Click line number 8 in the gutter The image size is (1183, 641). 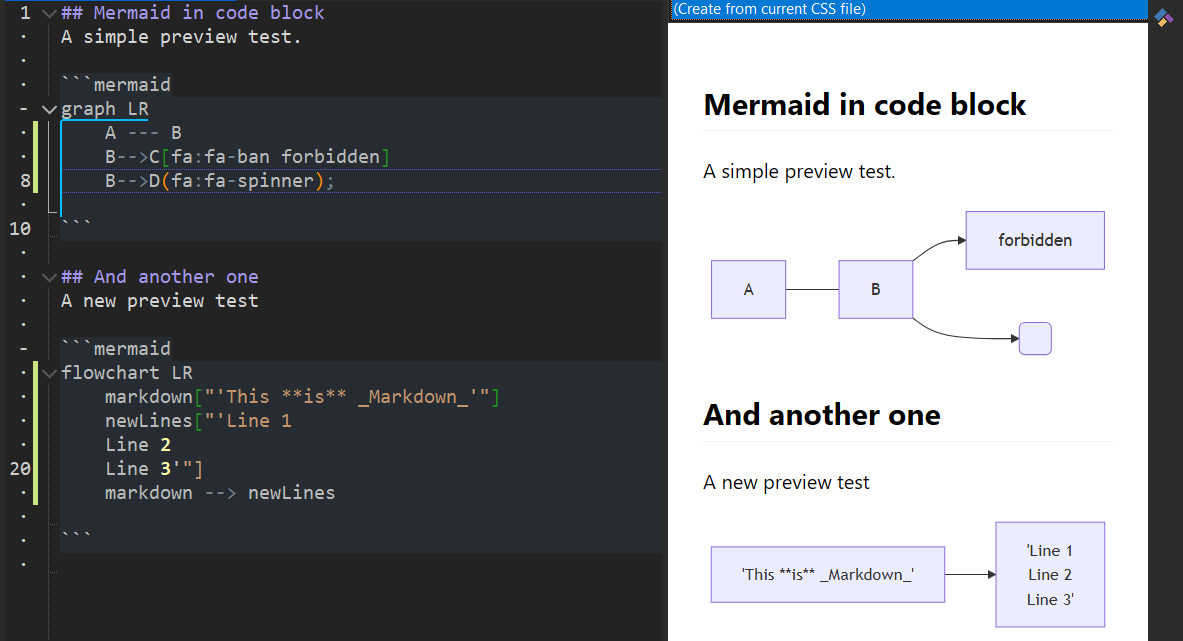[26, 181]
